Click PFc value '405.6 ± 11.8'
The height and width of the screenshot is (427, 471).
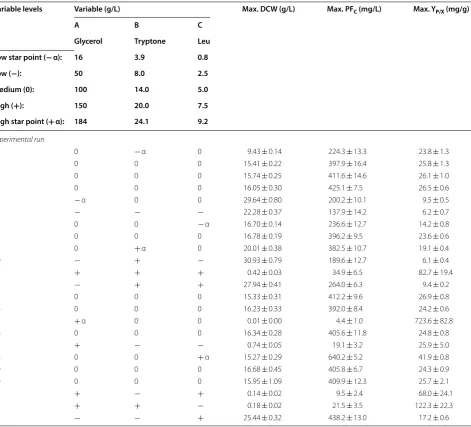347,333
